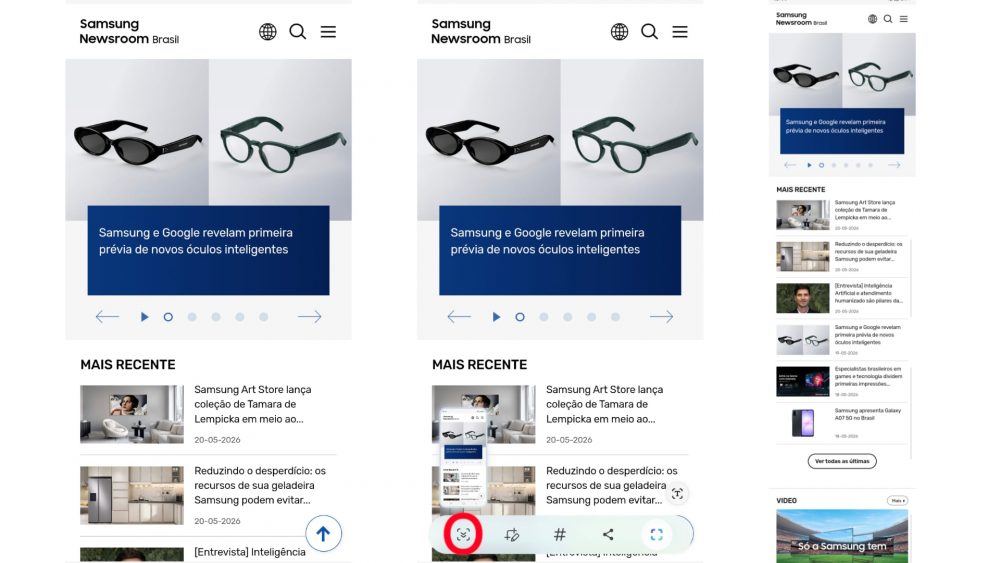Click Samsung Newsroom Brasil logo in left phone screen

click(x=129, y=31)
